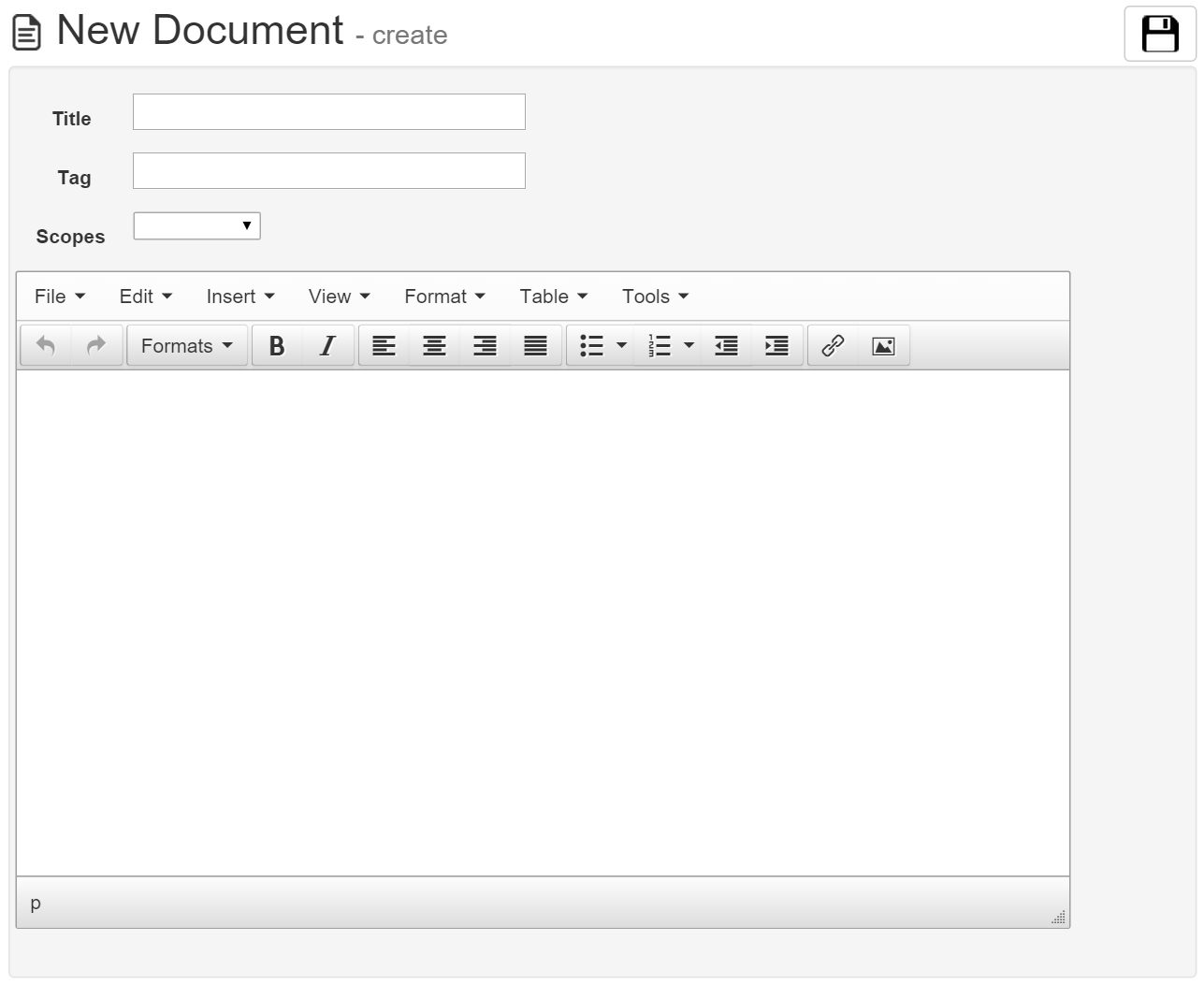Increase indent of paragraph
The image size is (1204, 984).
[776, 346]
